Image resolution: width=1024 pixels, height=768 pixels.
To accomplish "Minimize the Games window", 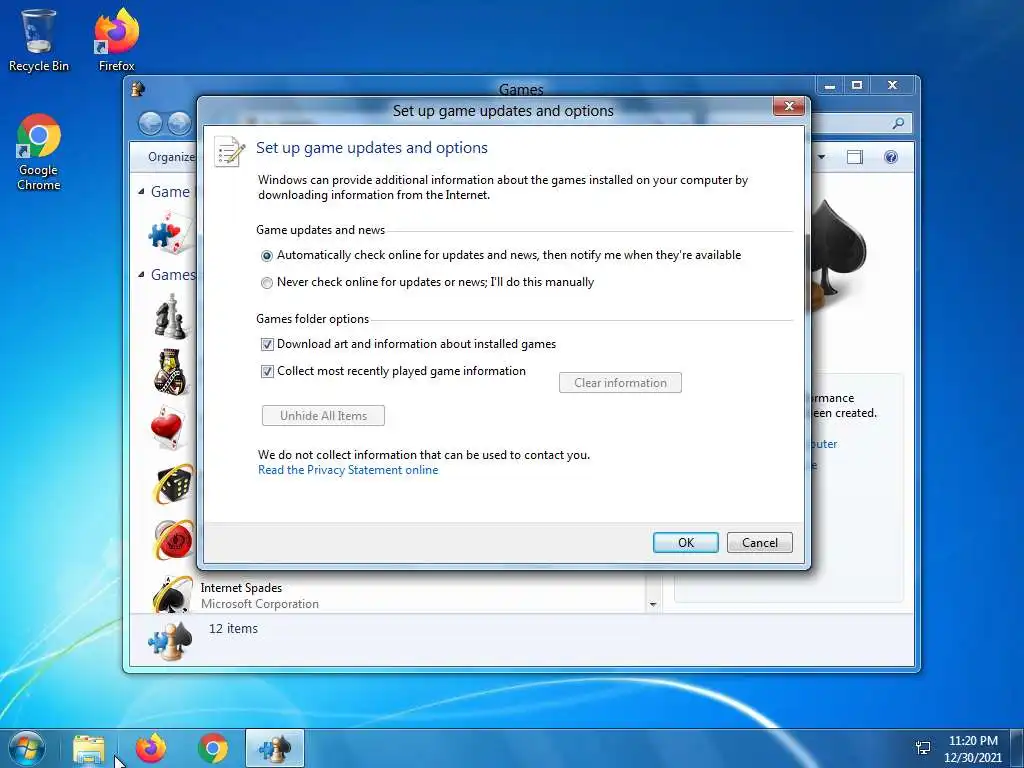I will 830,86.
